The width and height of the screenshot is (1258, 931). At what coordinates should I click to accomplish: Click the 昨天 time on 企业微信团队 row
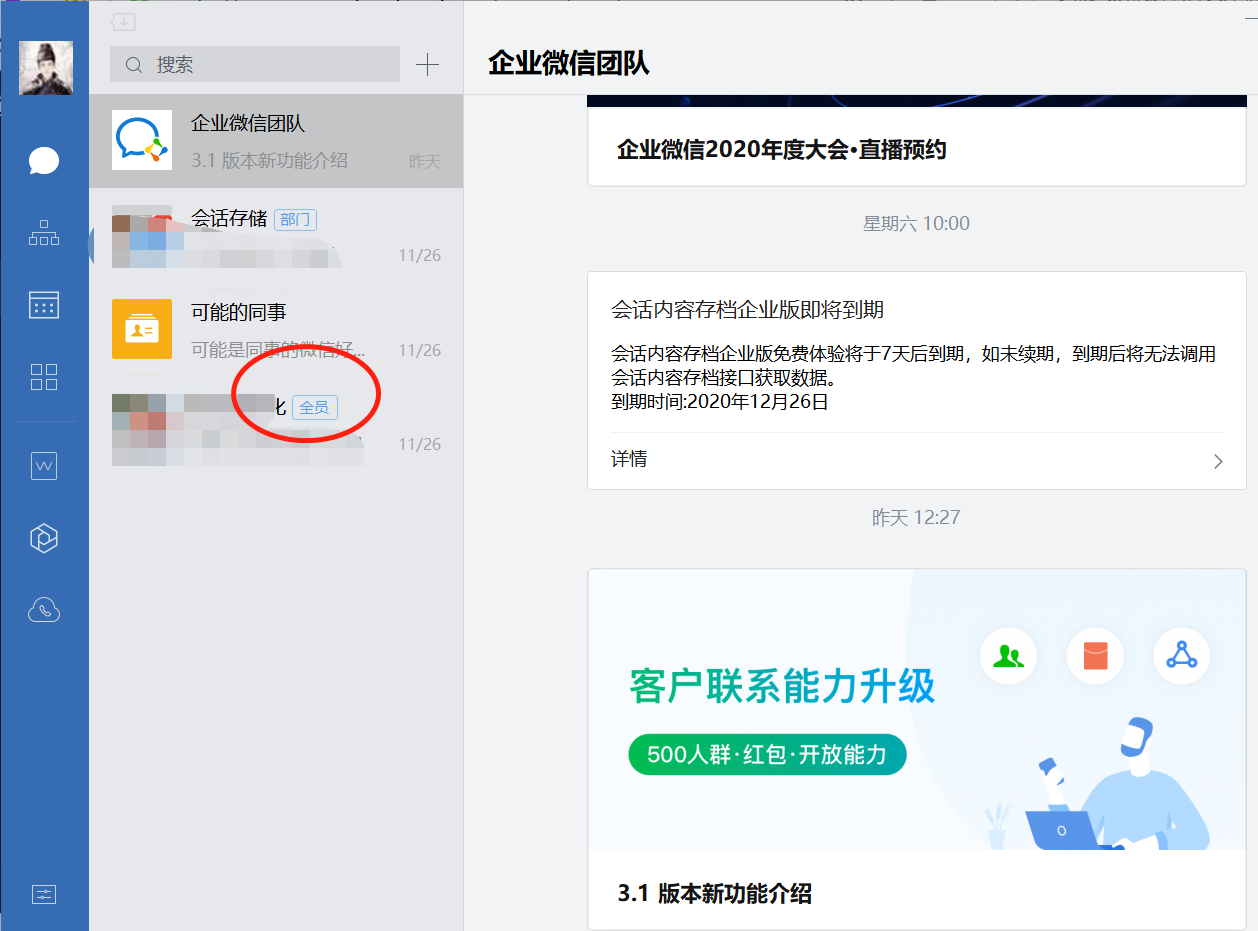coord(425,162)
